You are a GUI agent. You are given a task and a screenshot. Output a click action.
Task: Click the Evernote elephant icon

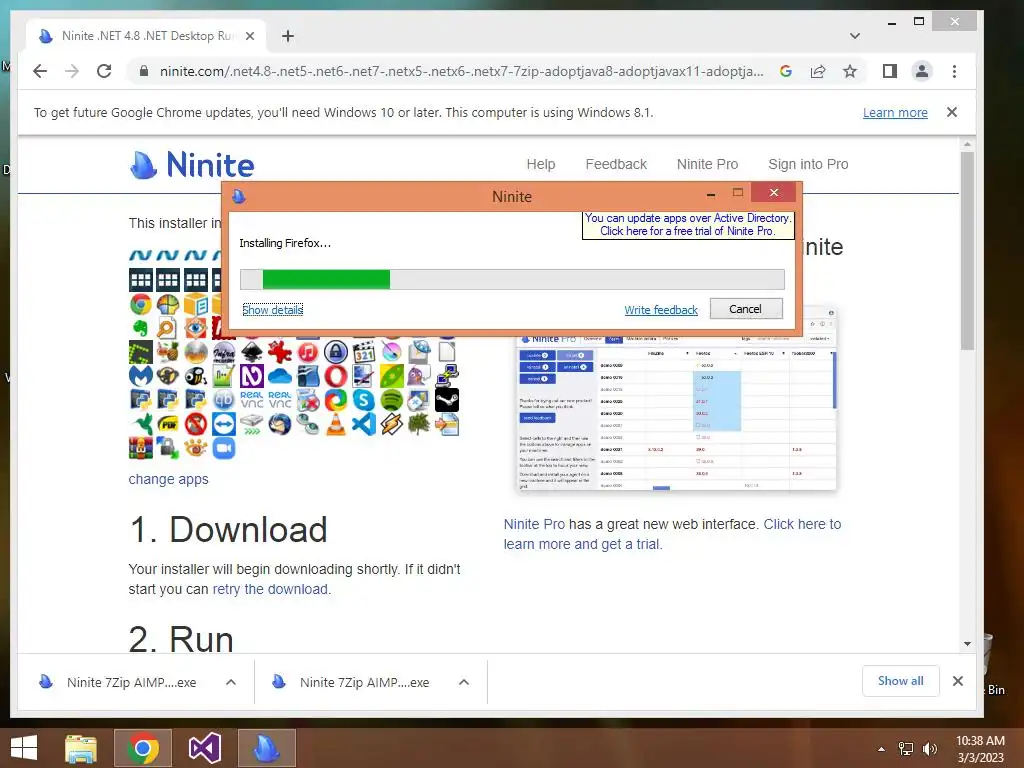click(x=141, y=328)
